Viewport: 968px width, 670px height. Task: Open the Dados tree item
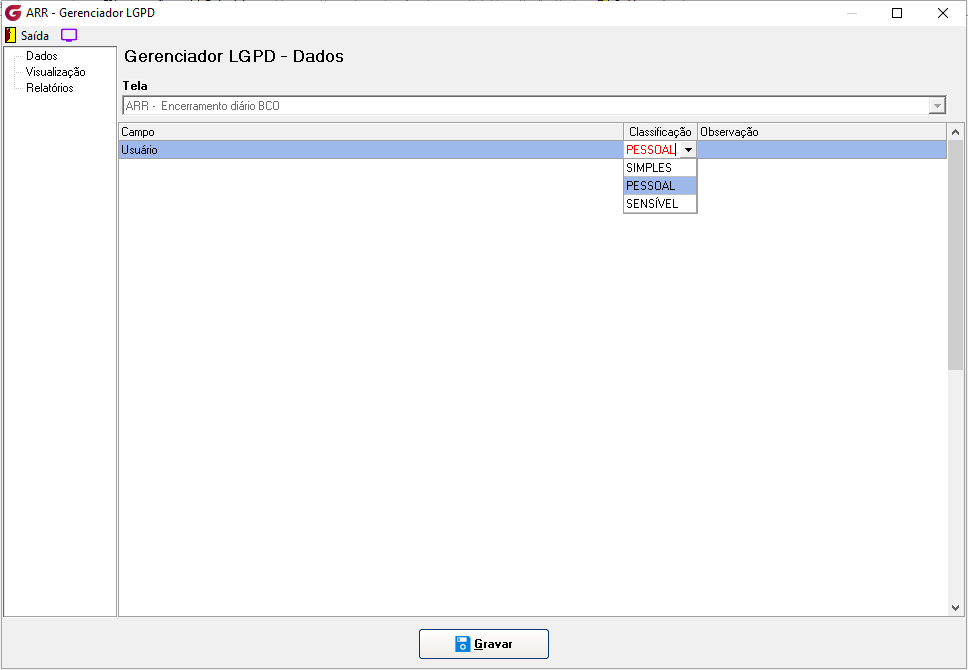pos(41,56)
